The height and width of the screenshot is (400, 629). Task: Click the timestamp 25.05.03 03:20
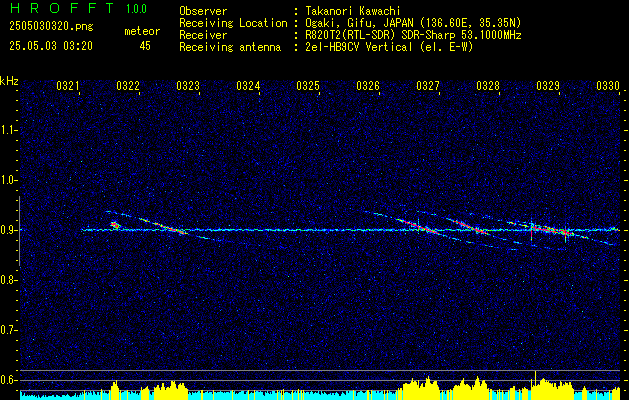pos(51,46)
